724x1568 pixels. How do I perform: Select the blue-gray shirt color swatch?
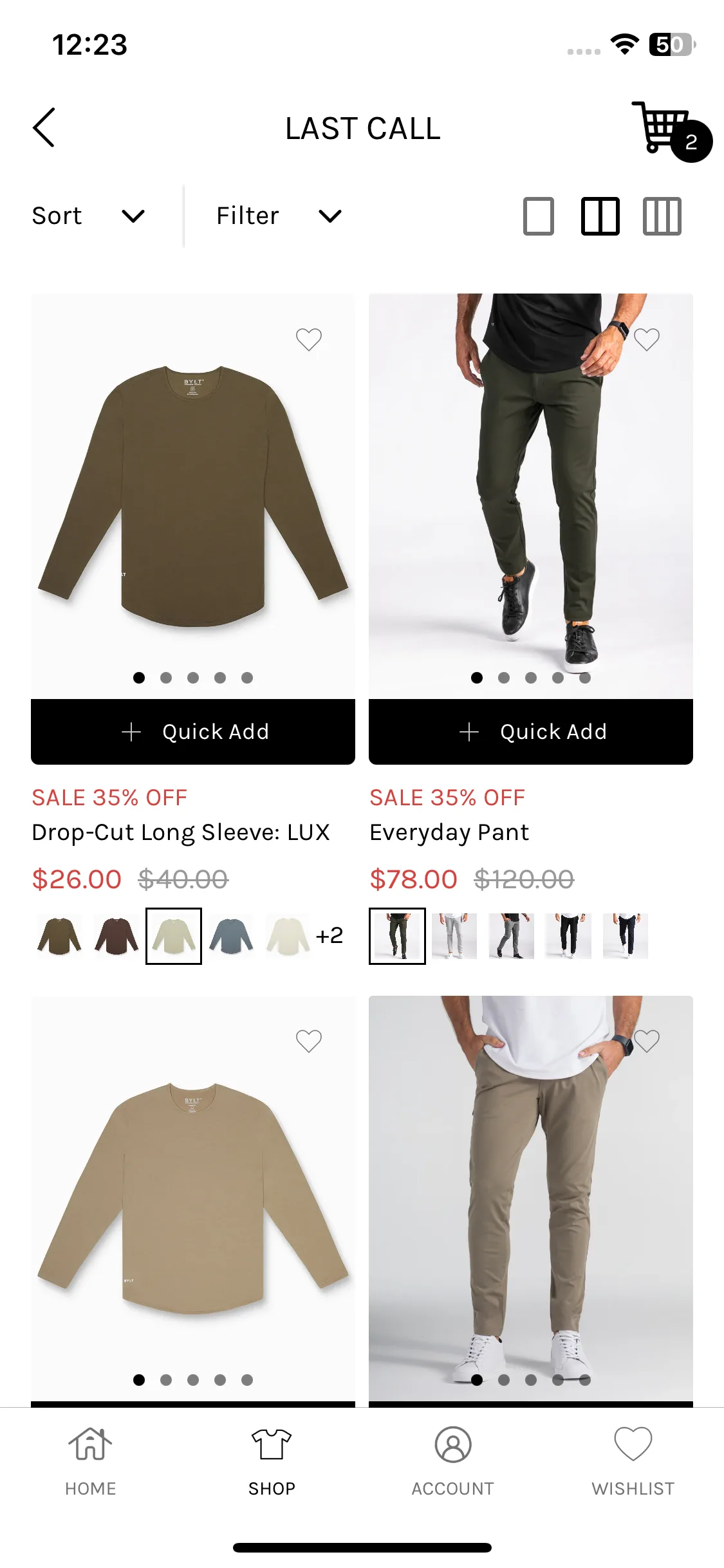click(231, 936)
